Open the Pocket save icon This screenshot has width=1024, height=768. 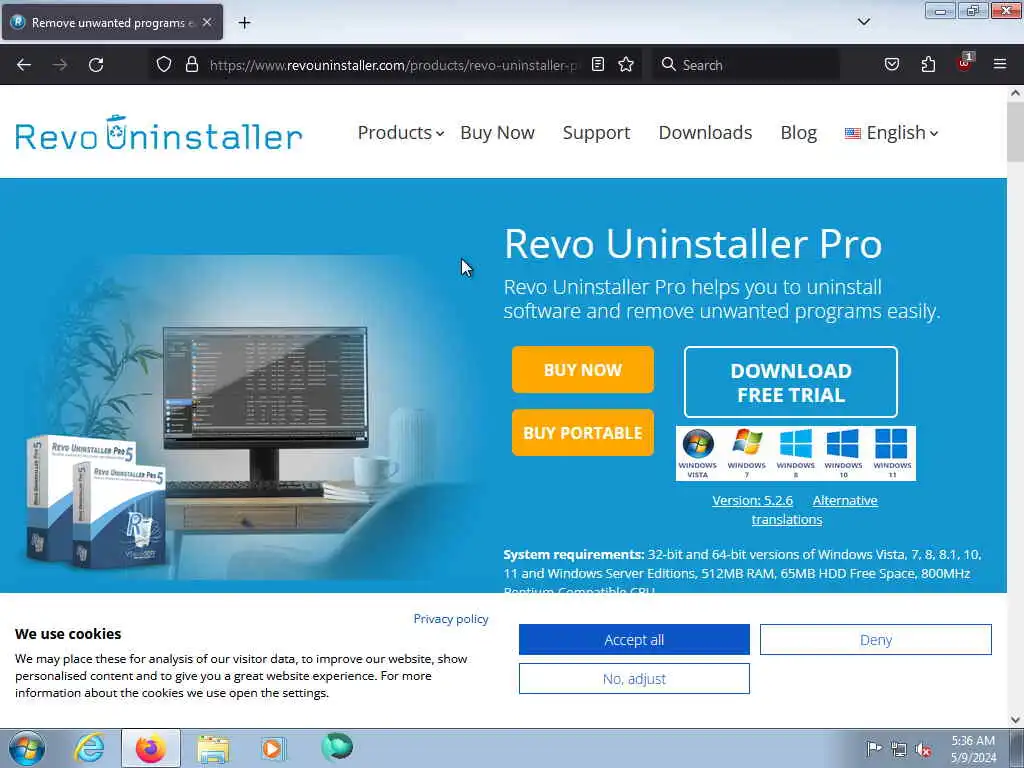891,65
